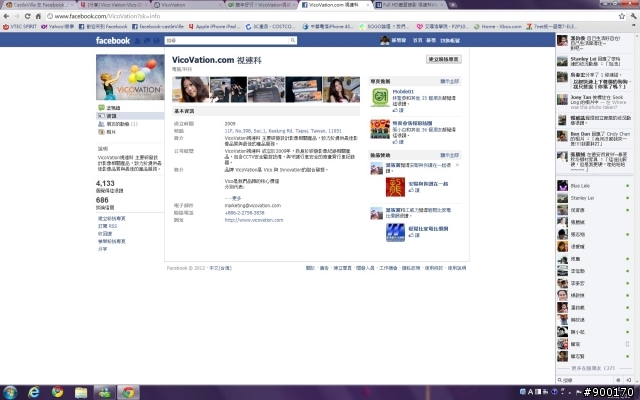Viewport: 640px width, 400px height.
Task: Open third photo thumbnail in photo strip
Action: point(266,89)
